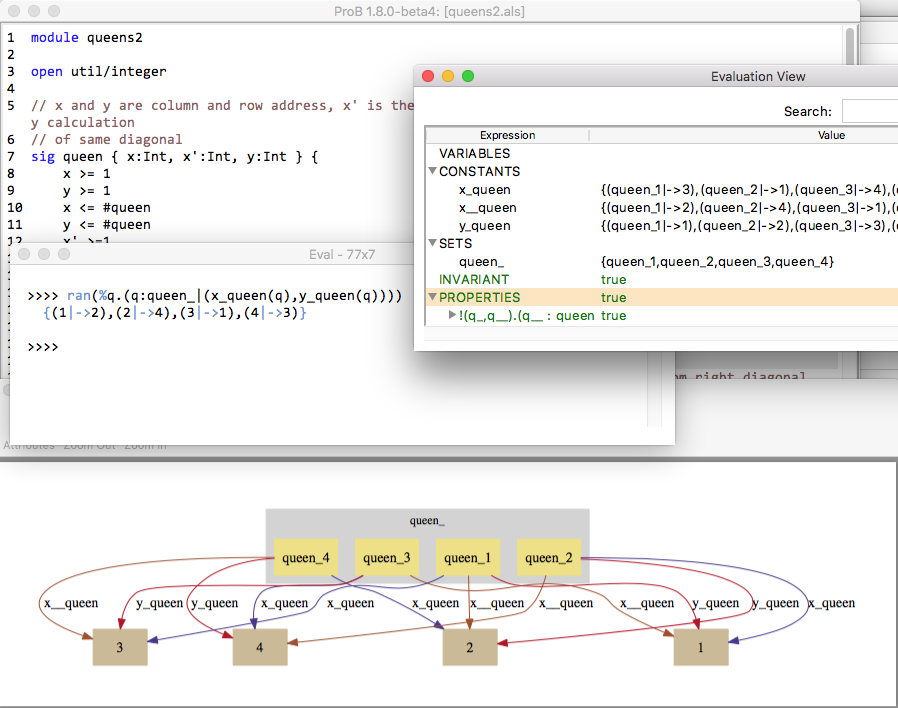The height and width of the screenshot is (708, 898).
Task: Minimize the Evaluation View window
Action: click(x=448, y=77)
